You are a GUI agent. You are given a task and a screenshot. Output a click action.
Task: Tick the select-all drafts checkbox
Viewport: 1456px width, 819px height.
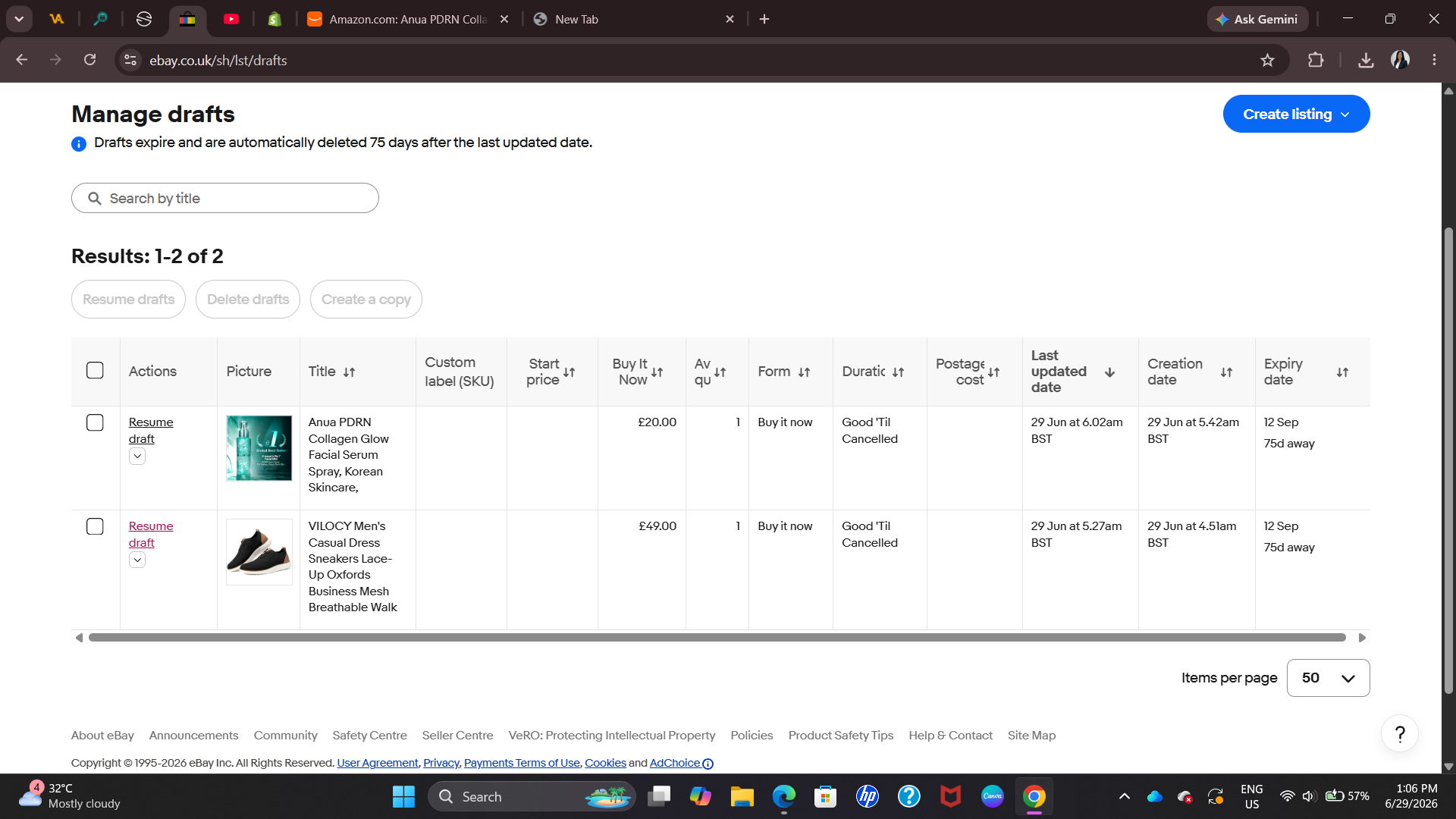click(x=95, y=371)
